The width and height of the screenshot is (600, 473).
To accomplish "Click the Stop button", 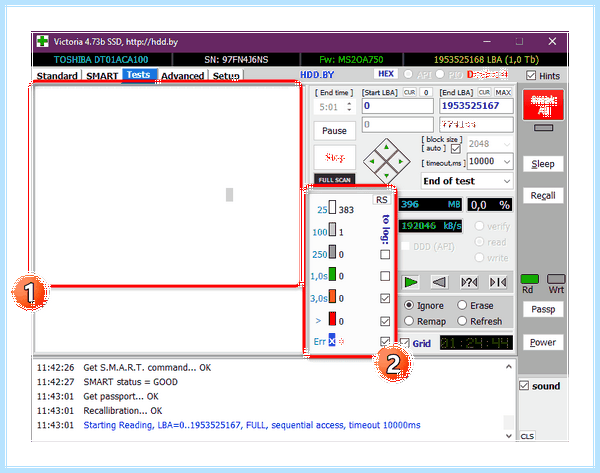I will coord(334,157).
